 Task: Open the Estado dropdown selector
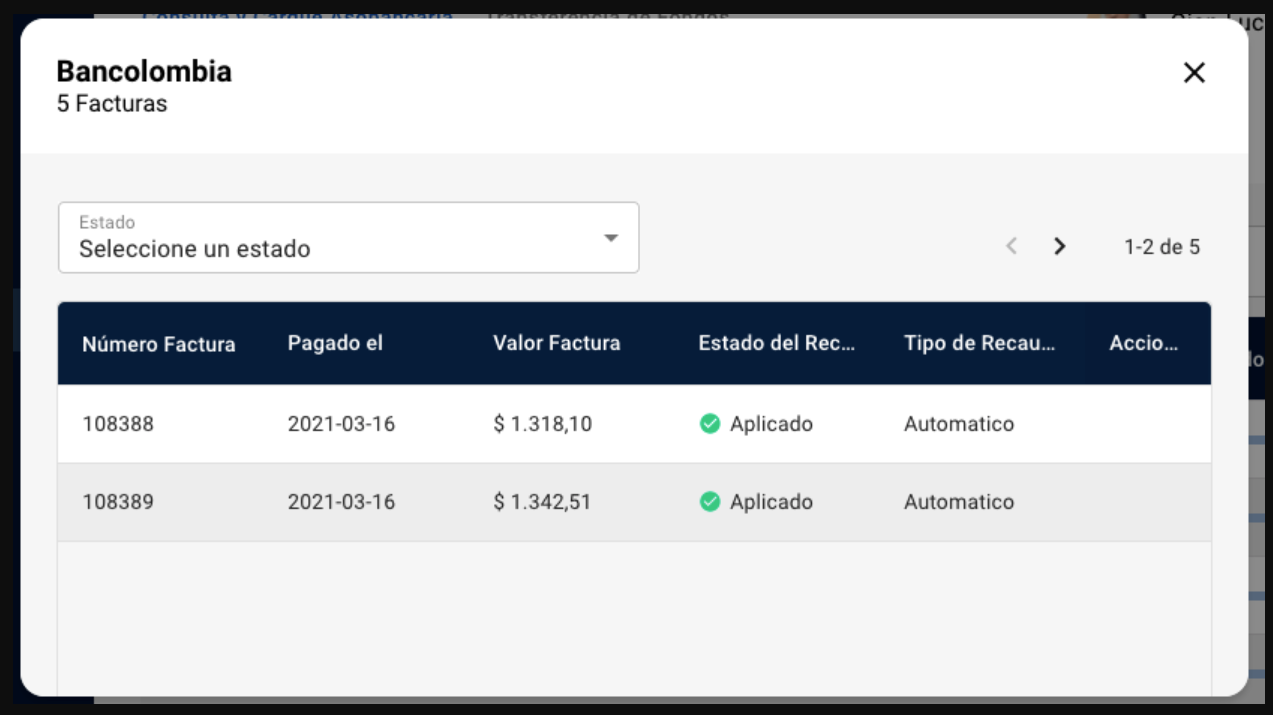point(348,238)
